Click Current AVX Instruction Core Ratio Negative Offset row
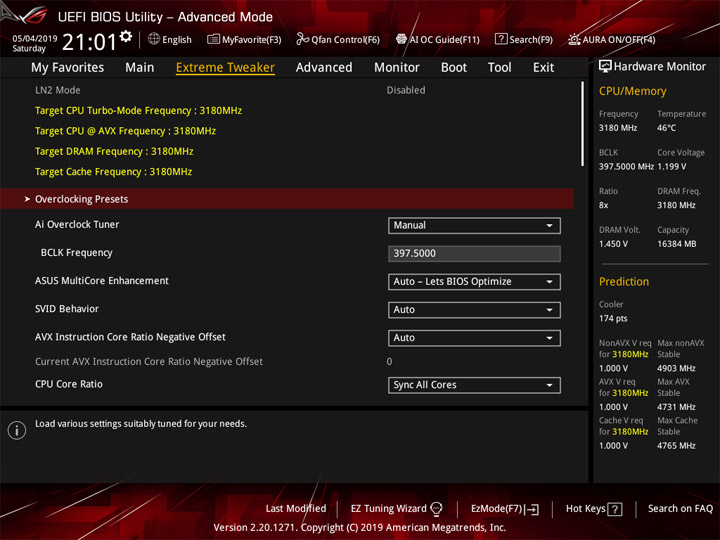Viewport: 720px width, 540px height. pos(287,361)
